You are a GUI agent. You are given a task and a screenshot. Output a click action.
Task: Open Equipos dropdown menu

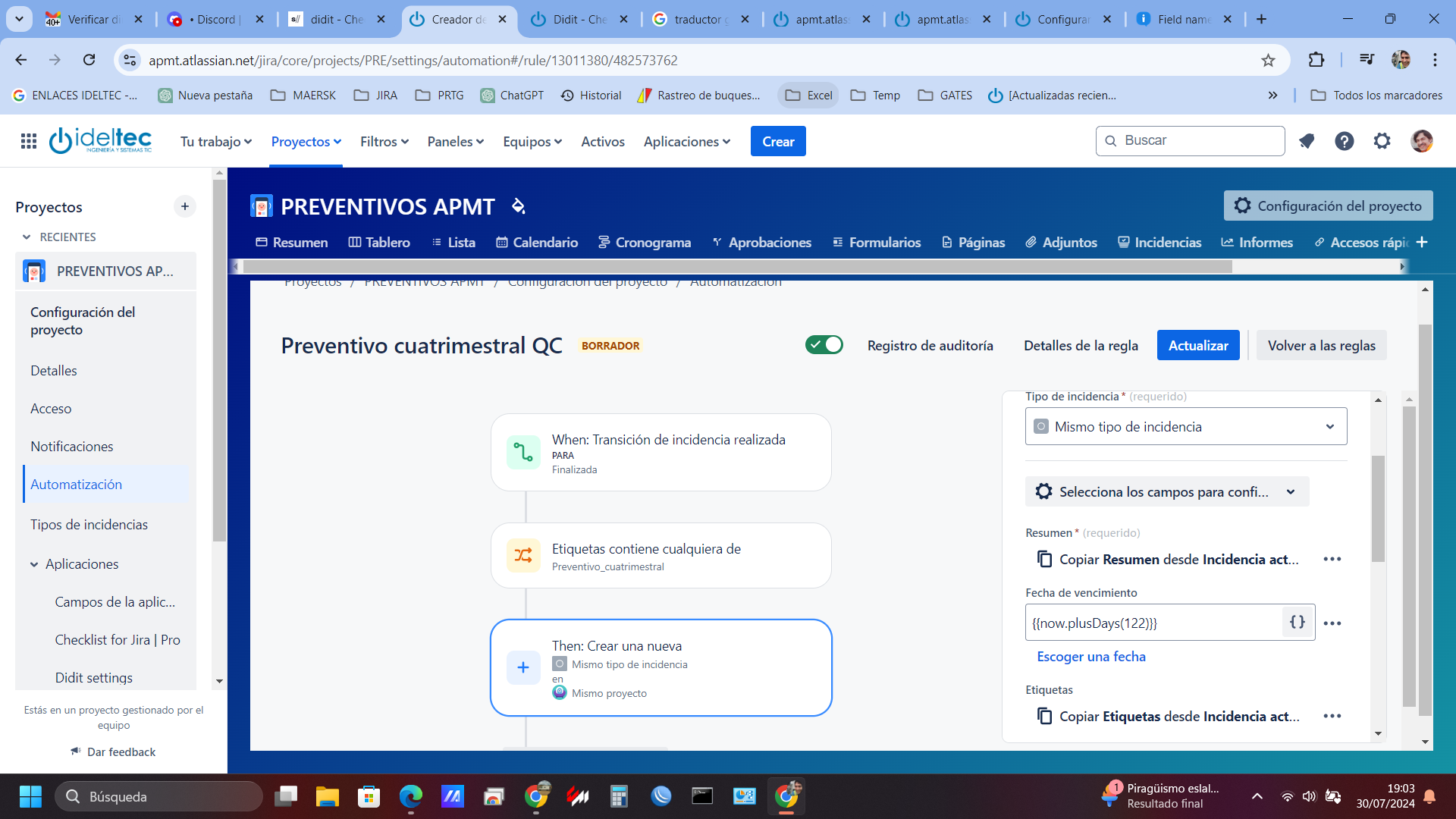(x=532, y=142)
